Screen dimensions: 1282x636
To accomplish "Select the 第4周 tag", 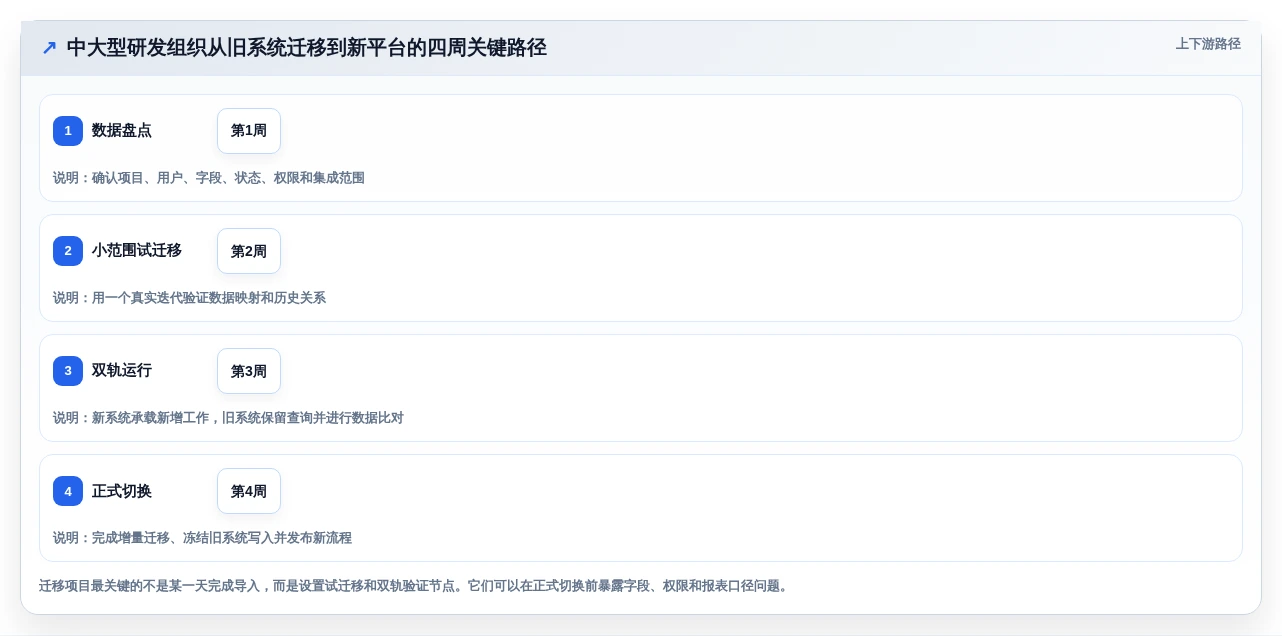I will 249,491.
